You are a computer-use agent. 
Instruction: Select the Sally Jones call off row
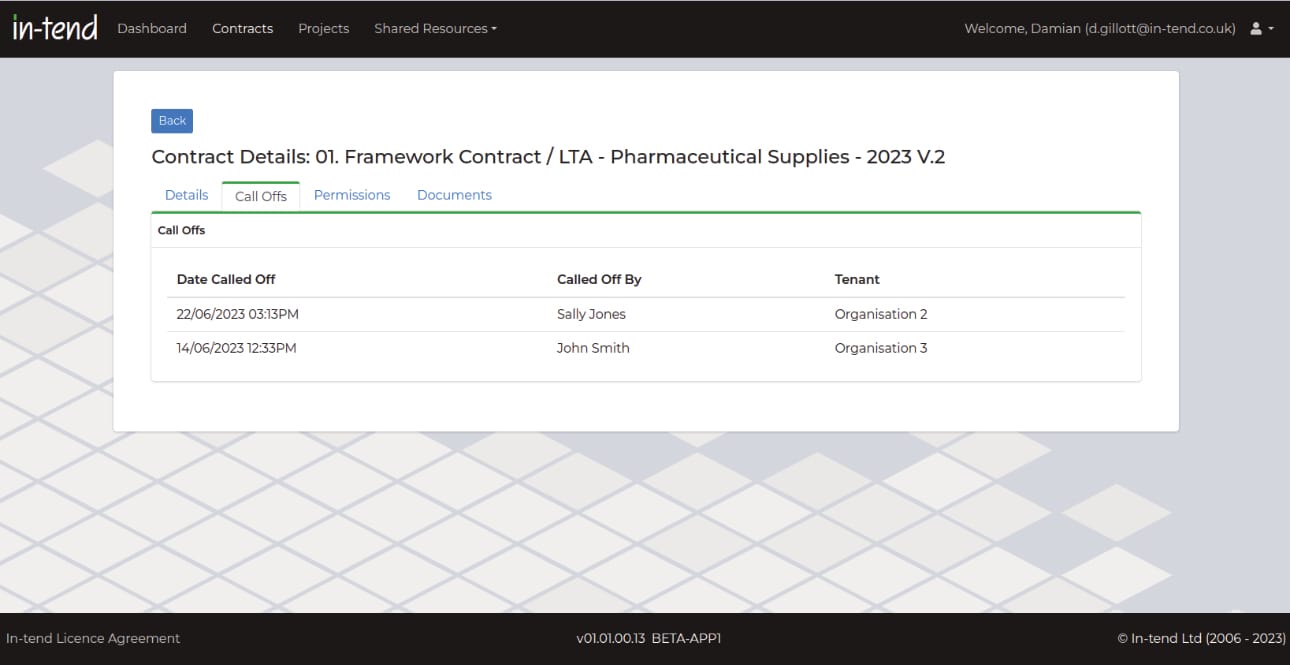tap(591, 314)
